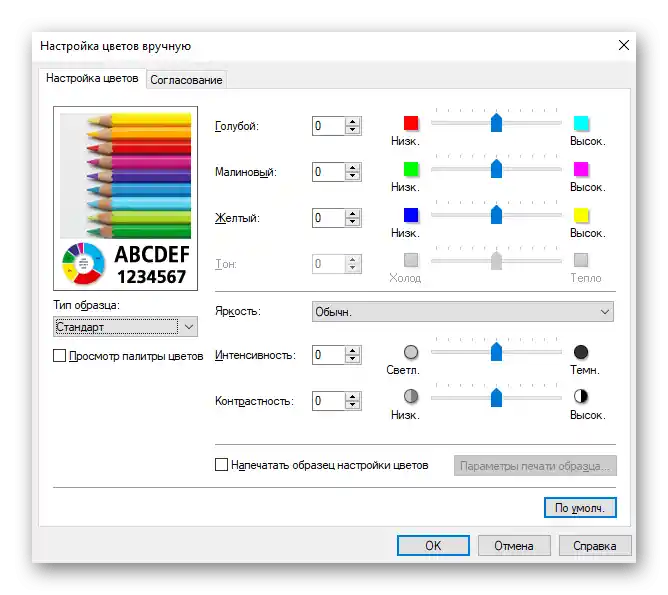Click the blue Низк. swatch for Желтый
Screen dimensions: 668x595
click(411, 215)
